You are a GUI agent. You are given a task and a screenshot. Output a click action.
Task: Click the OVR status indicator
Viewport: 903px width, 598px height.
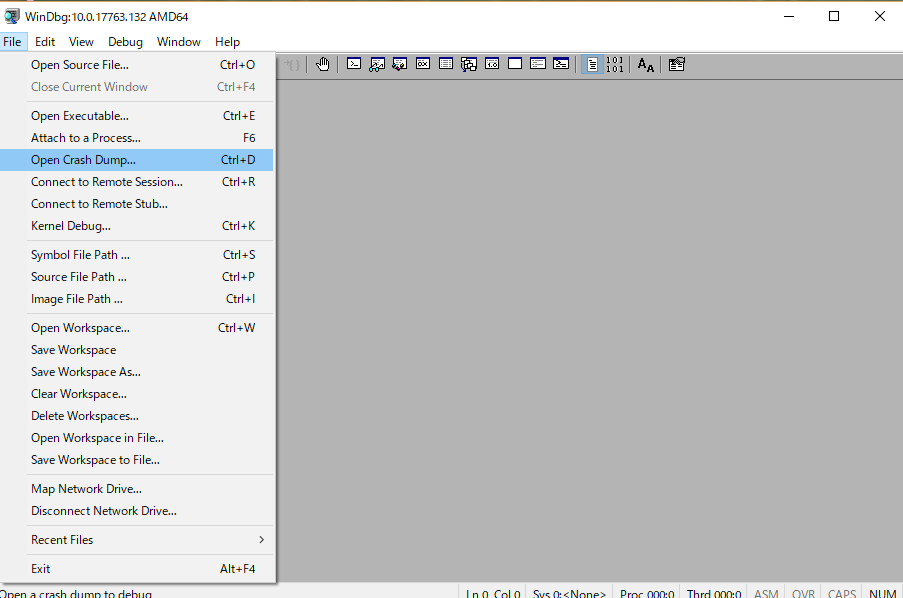click(x=803, y=593)
